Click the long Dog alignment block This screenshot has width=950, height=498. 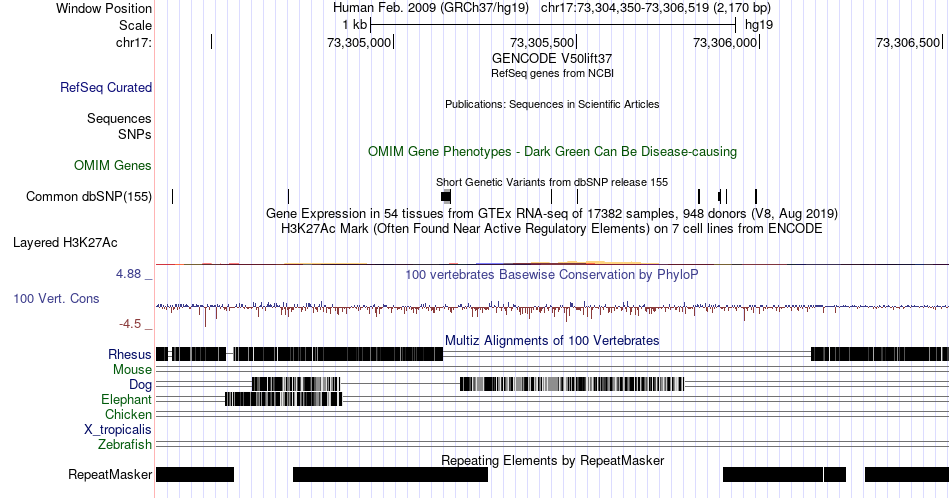coord(572,384)
